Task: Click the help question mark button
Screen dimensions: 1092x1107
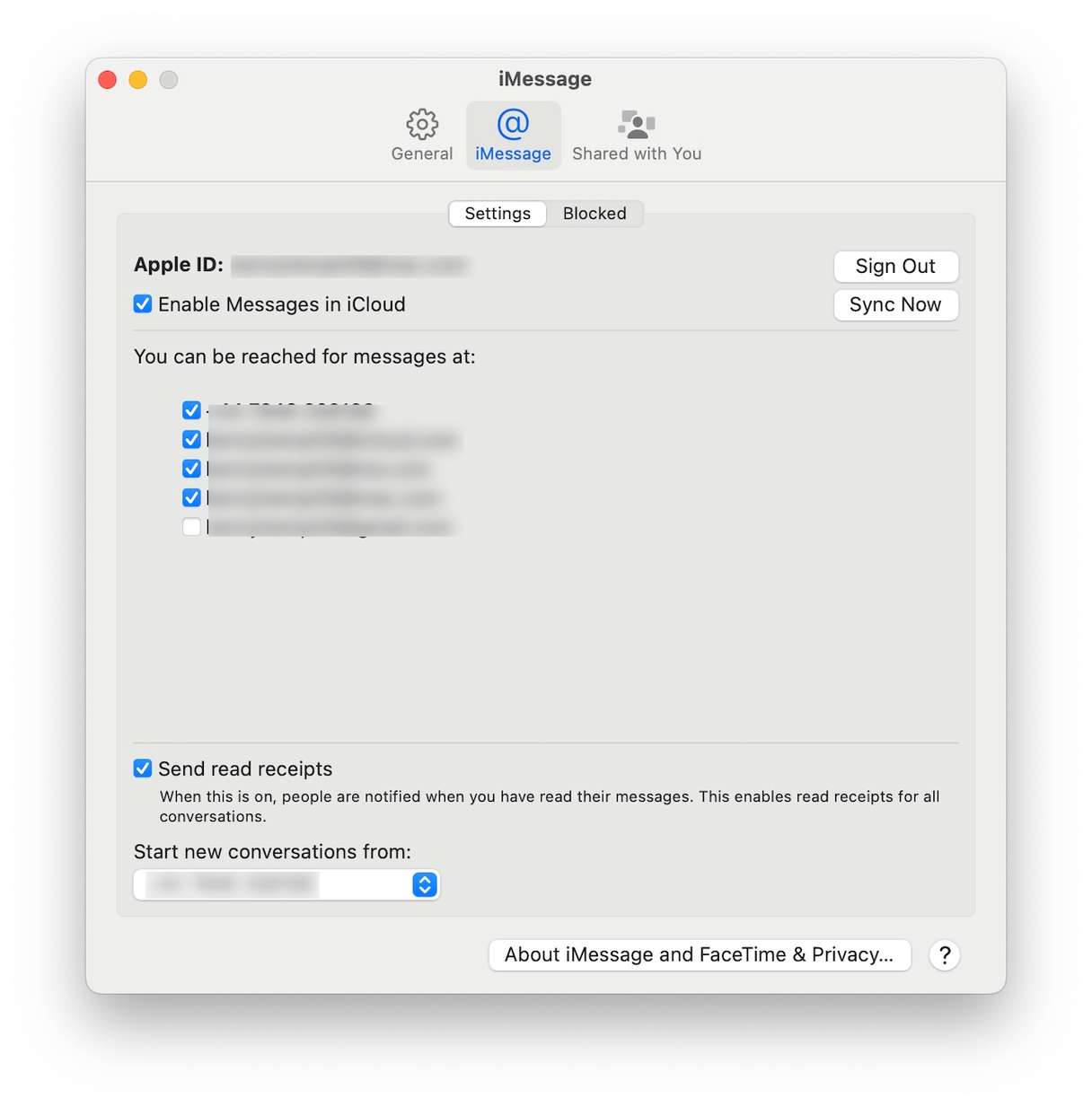Action: click(945, 955)
